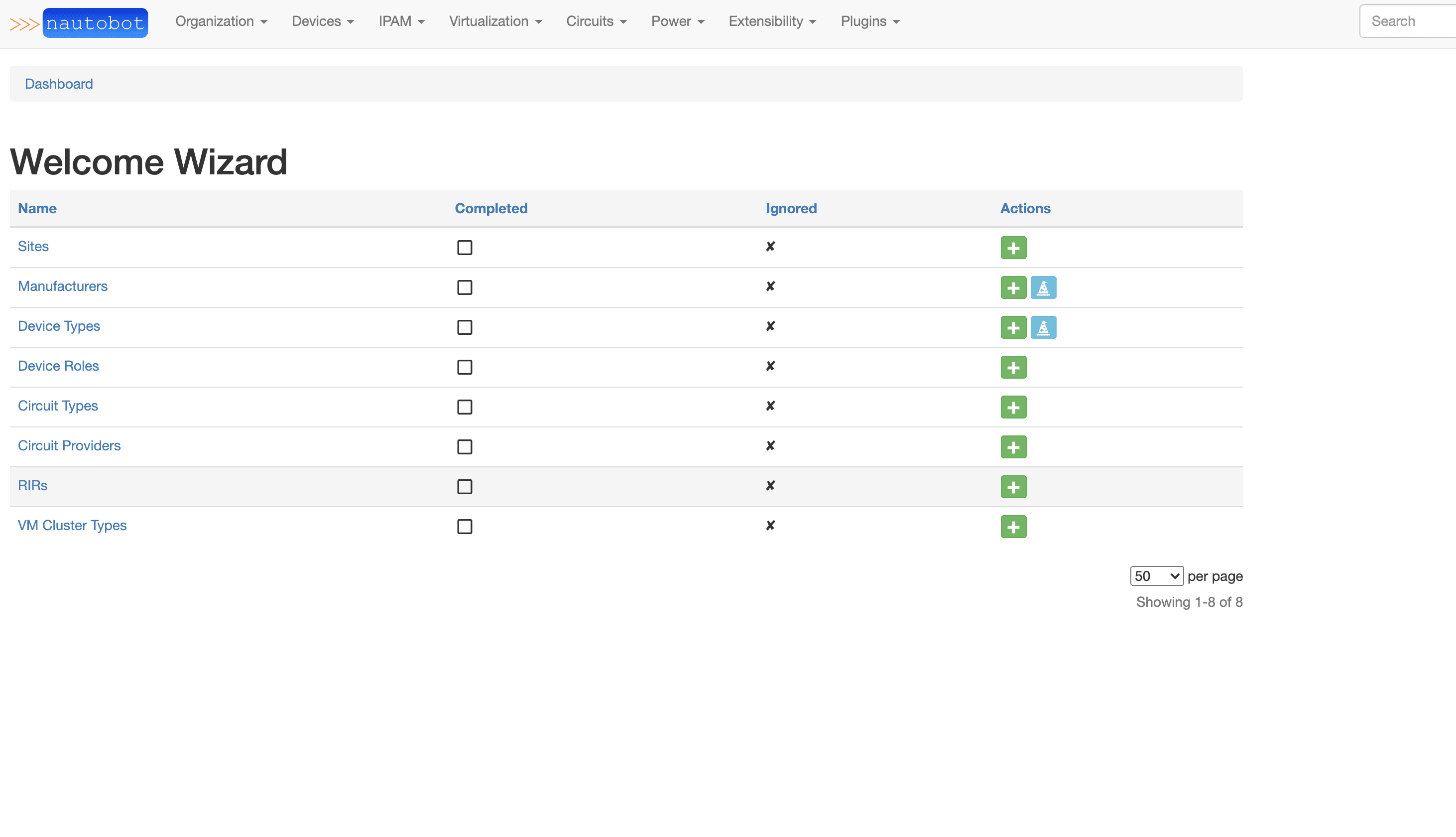This screenshot has width=1456, height=837.
Task: Check the Completed checkbox for Sites
Action: (465, 247)
